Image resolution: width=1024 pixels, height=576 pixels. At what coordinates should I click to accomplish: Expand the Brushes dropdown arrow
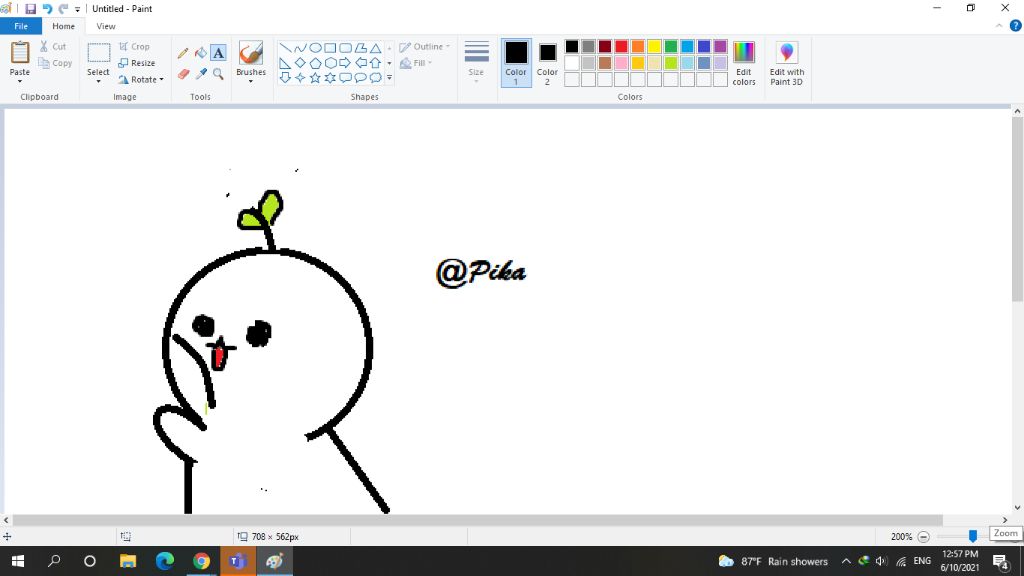tap(251, 82)
